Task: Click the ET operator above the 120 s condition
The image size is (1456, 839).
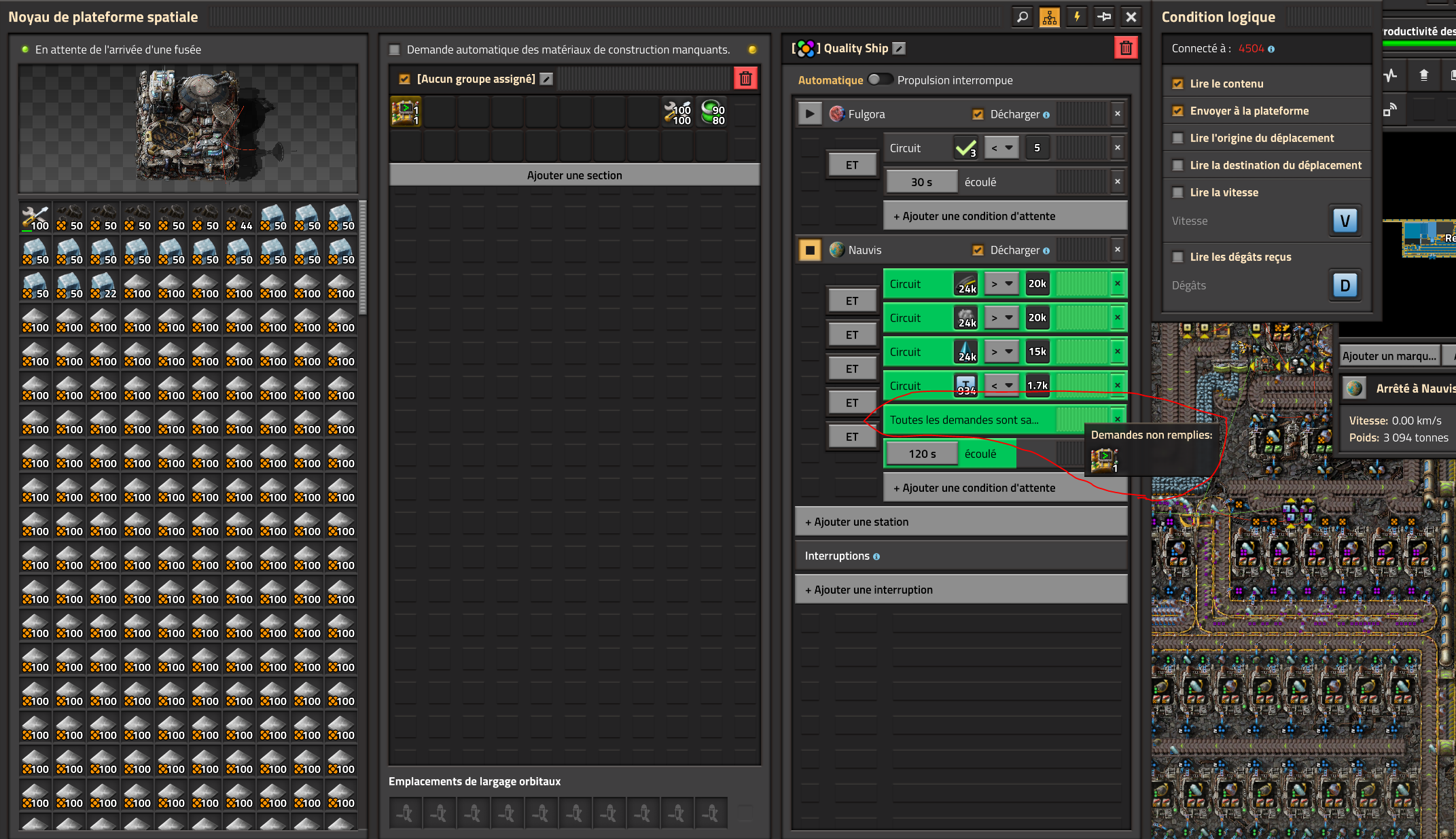Action: point(851,437)
